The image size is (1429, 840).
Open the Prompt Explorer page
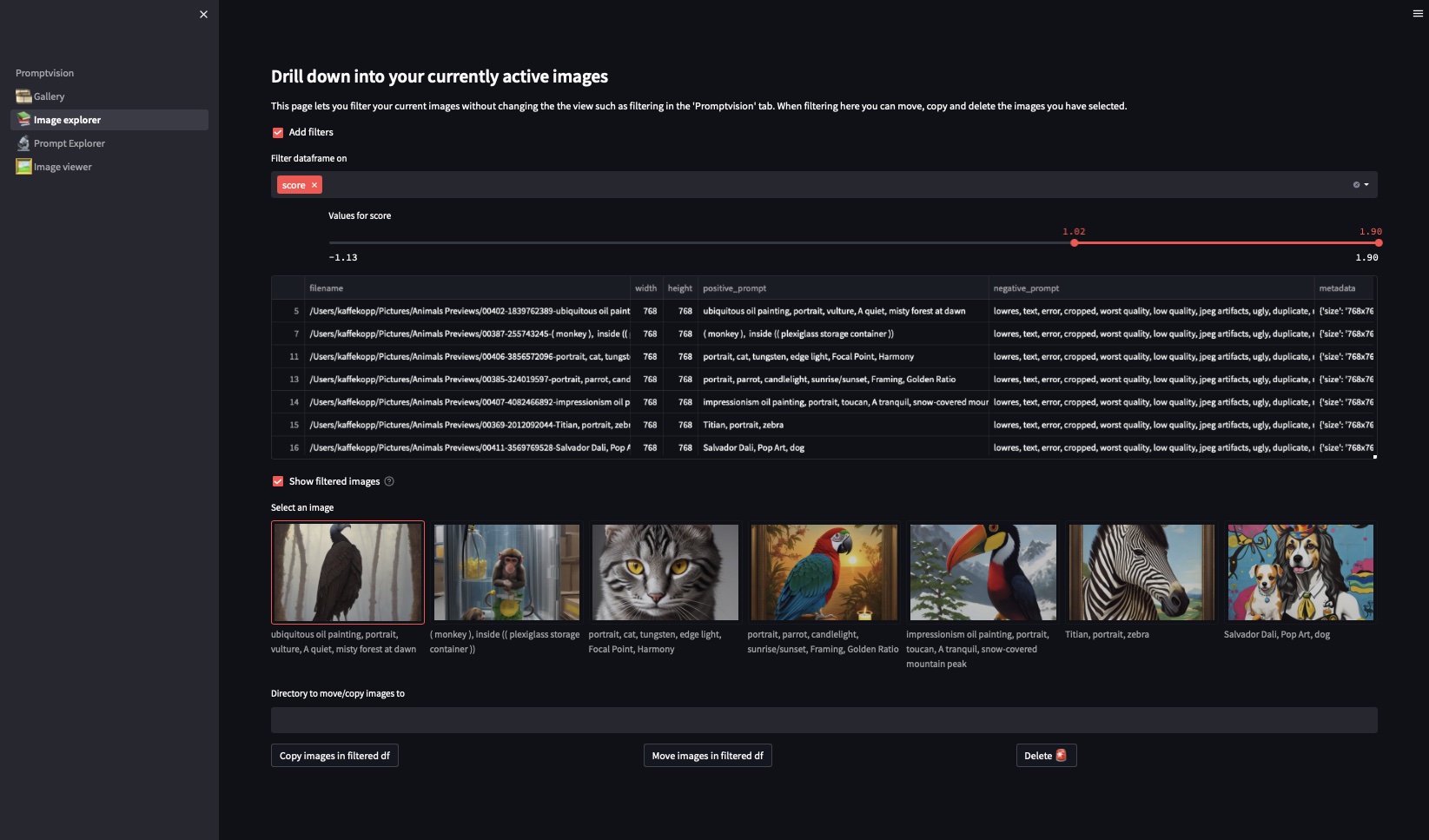[69, 142]
